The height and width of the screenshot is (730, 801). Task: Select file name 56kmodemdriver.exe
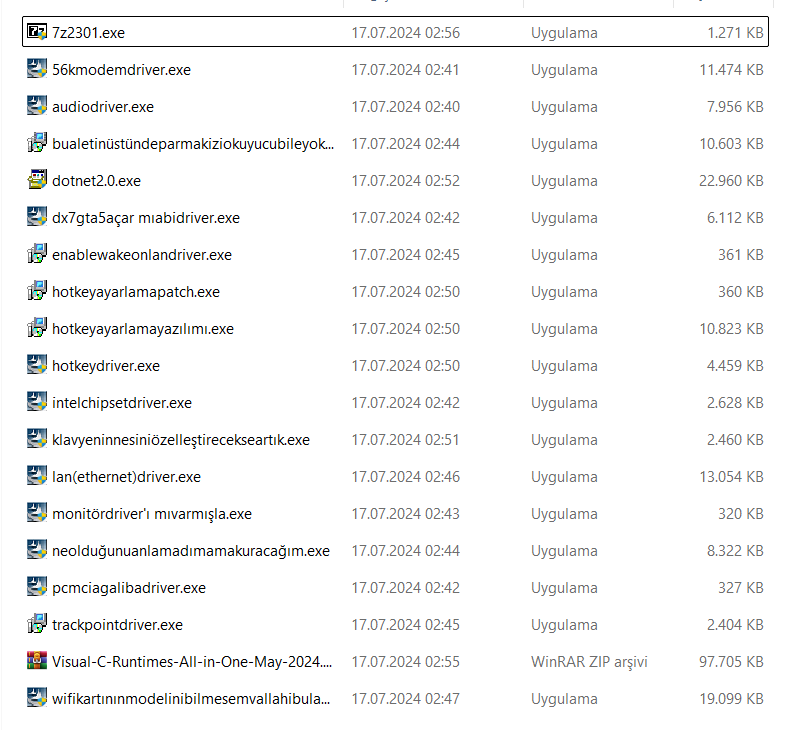pos(122,69)
